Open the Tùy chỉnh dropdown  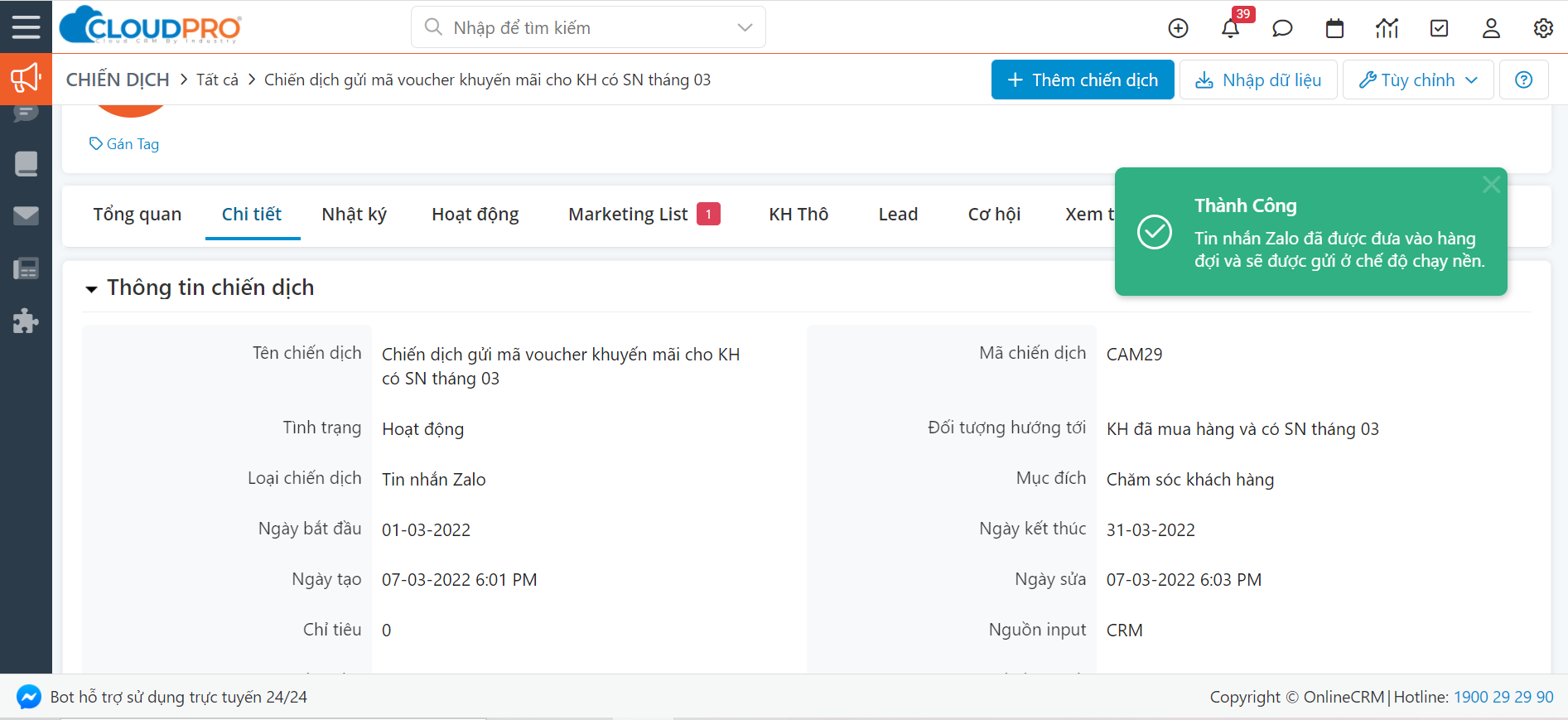coord(1418,80)
